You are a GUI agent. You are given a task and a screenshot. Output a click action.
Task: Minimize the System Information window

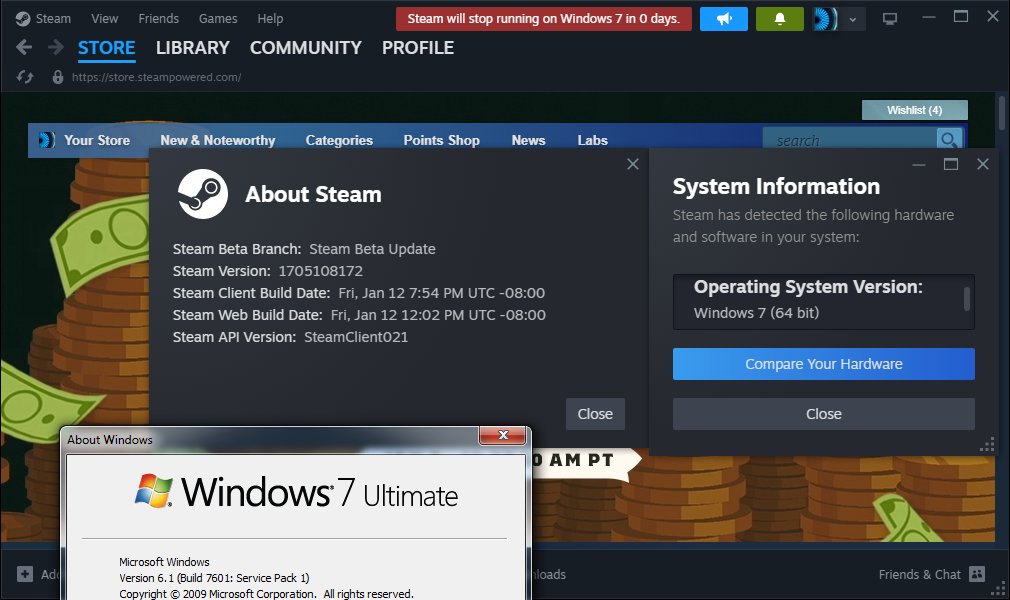click(x=919, y=165)
